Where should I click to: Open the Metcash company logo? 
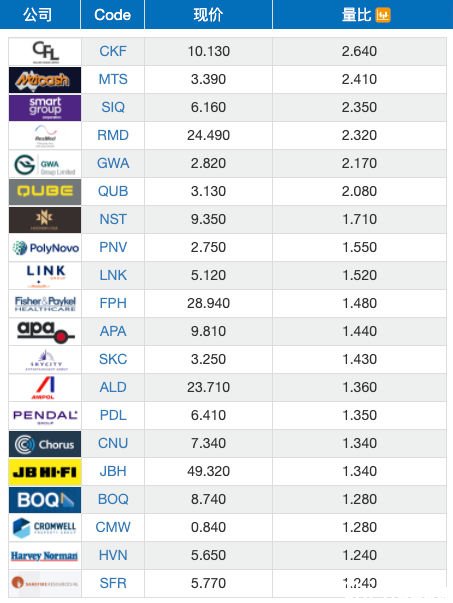click(x=45, y=80)
